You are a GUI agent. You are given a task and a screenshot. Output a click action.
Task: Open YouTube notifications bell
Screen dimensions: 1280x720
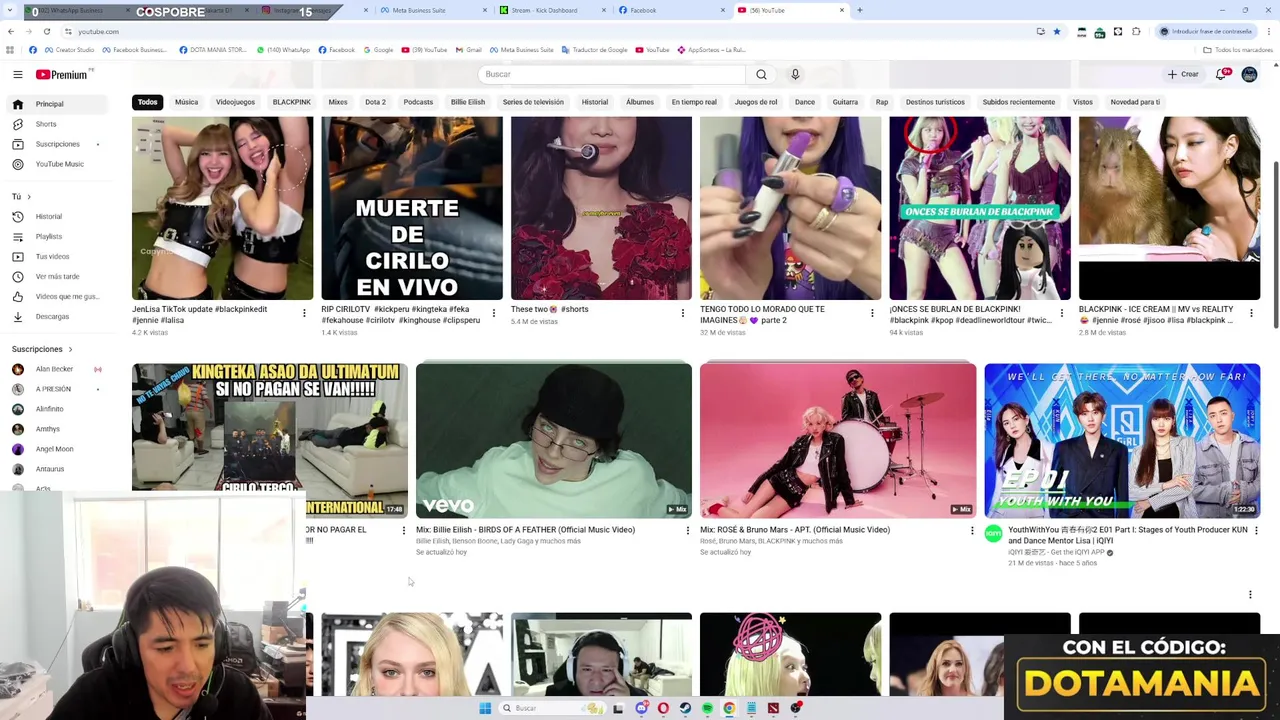pyautogui.click(x=1222, y=74)
